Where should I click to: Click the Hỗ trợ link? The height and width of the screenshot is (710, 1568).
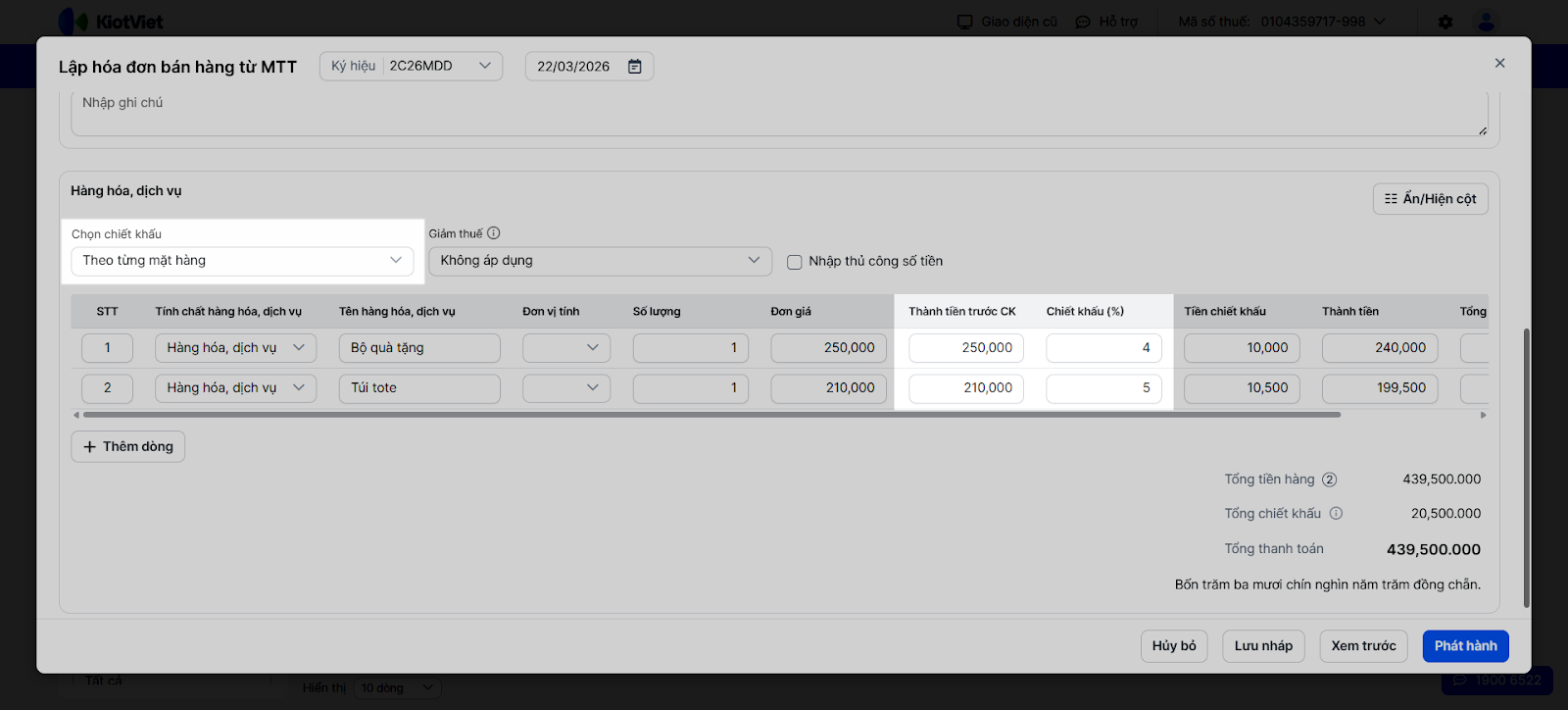(x=1118, y=22)
